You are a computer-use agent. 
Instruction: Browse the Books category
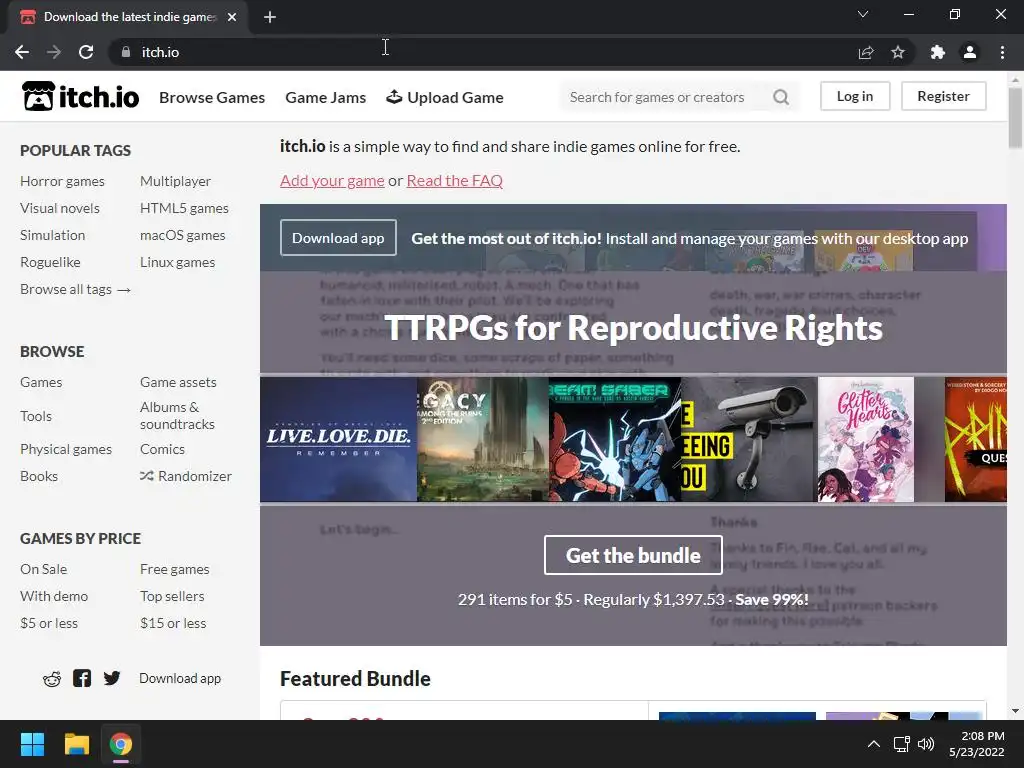[x=39, y=476]
